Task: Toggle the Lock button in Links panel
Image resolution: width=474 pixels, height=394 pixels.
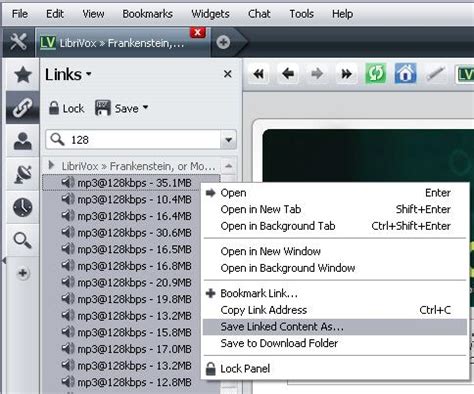Action: point(66,108)
